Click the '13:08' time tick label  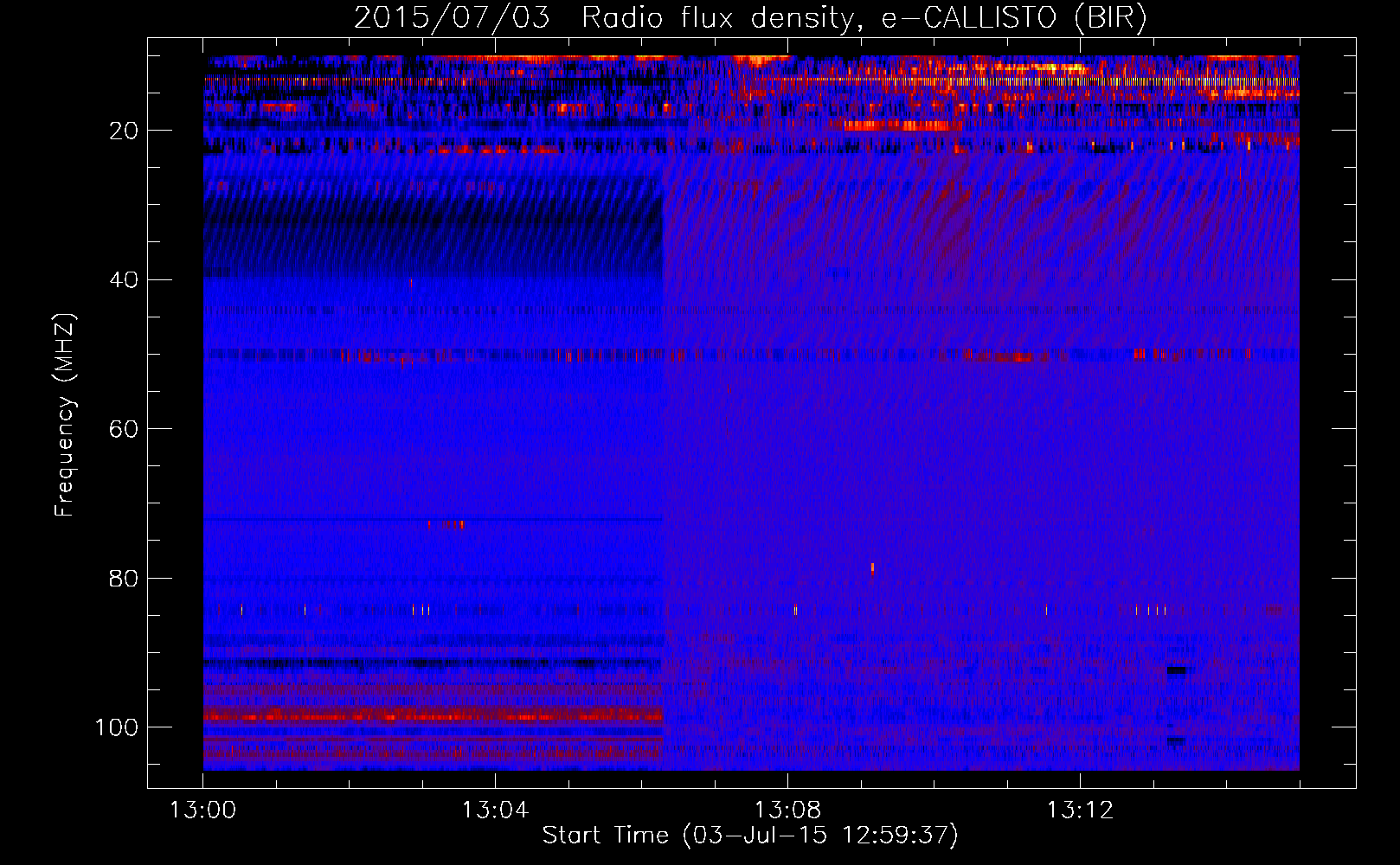[x=787, y=811]
